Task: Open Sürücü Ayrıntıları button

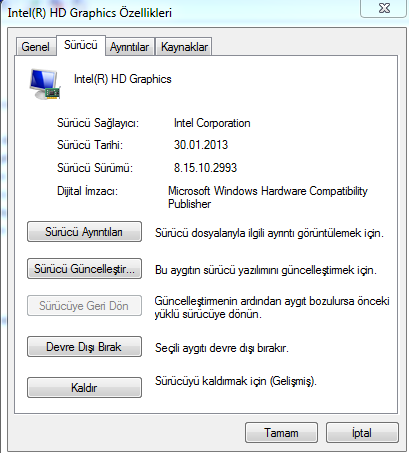Action: (84, 232)
